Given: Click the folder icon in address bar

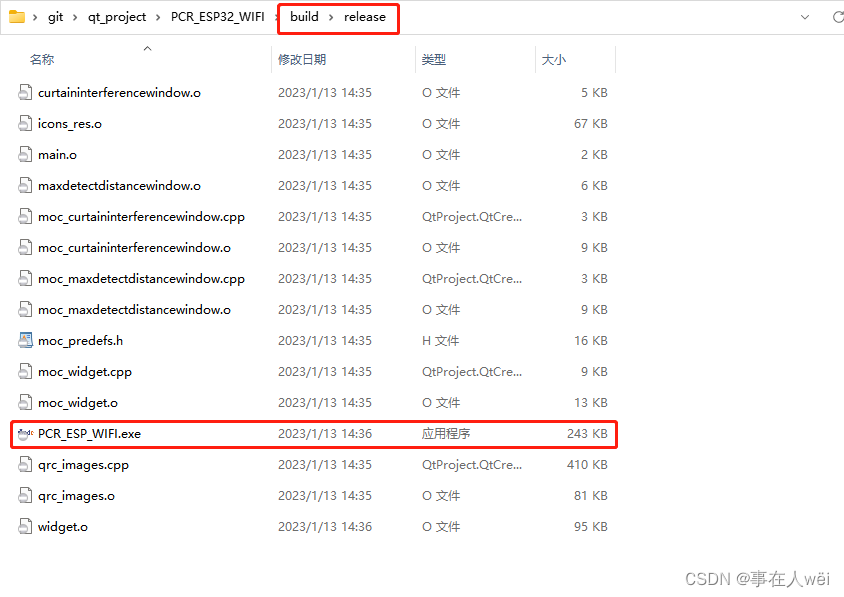Looking at the screenshot, I should 17,17.
